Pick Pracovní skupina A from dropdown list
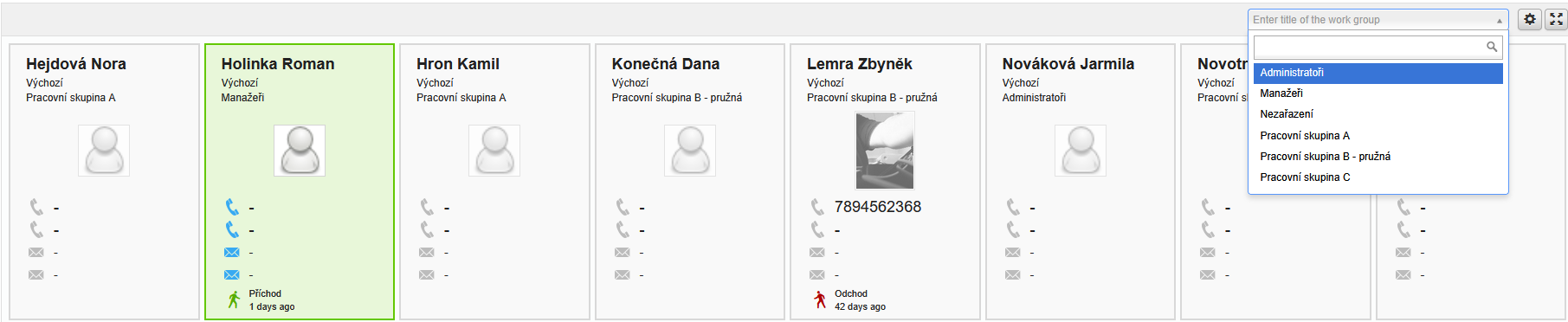 (x=1378, y=136)
